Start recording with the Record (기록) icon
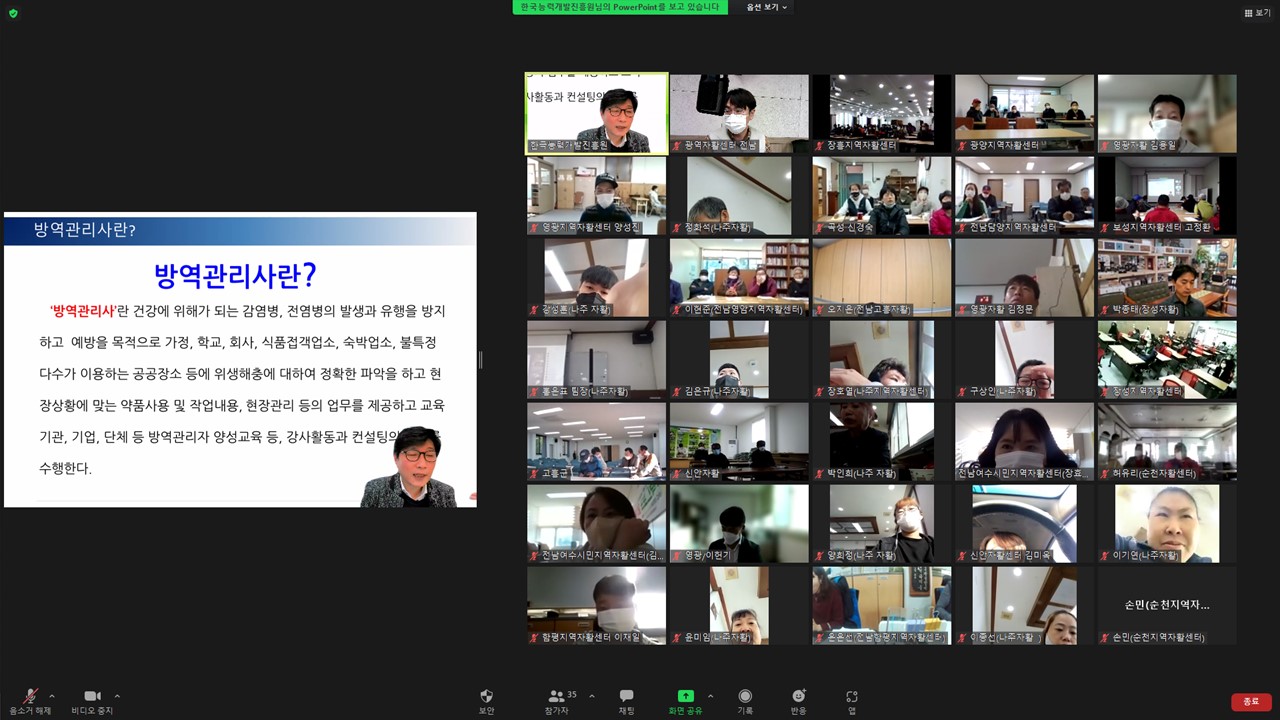The image size is (1280, 720). click(745, 697)
